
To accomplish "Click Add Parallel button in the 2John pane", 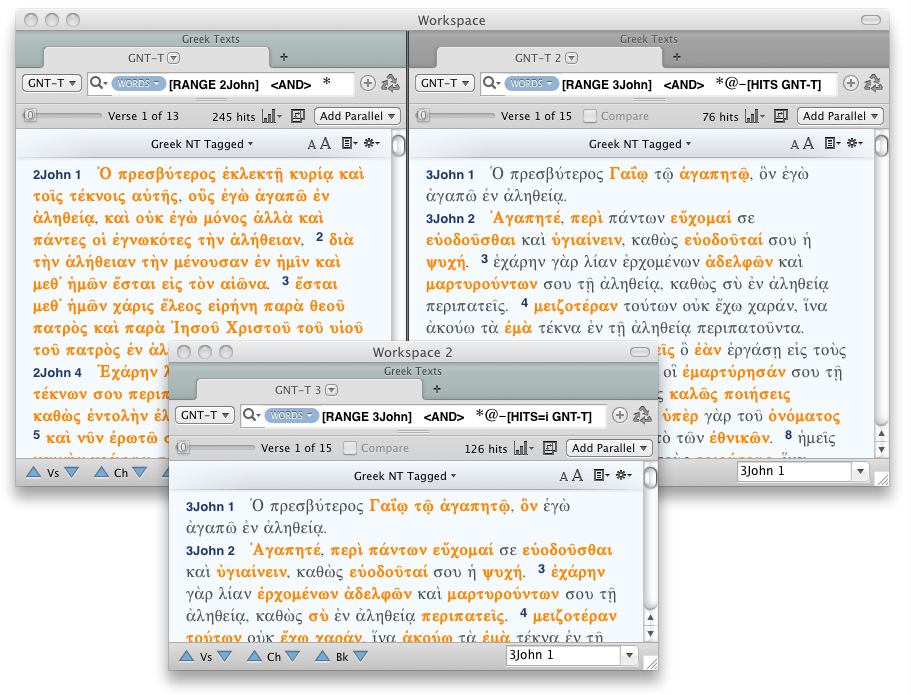I will [358, 116].
